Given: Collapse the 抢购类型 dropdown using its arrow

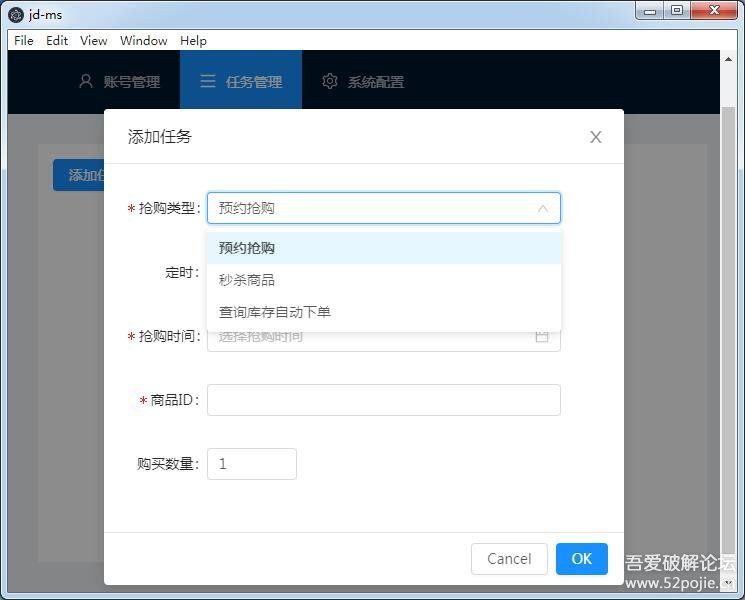Looking at the screenshot, I should click(x=543, y=208).
